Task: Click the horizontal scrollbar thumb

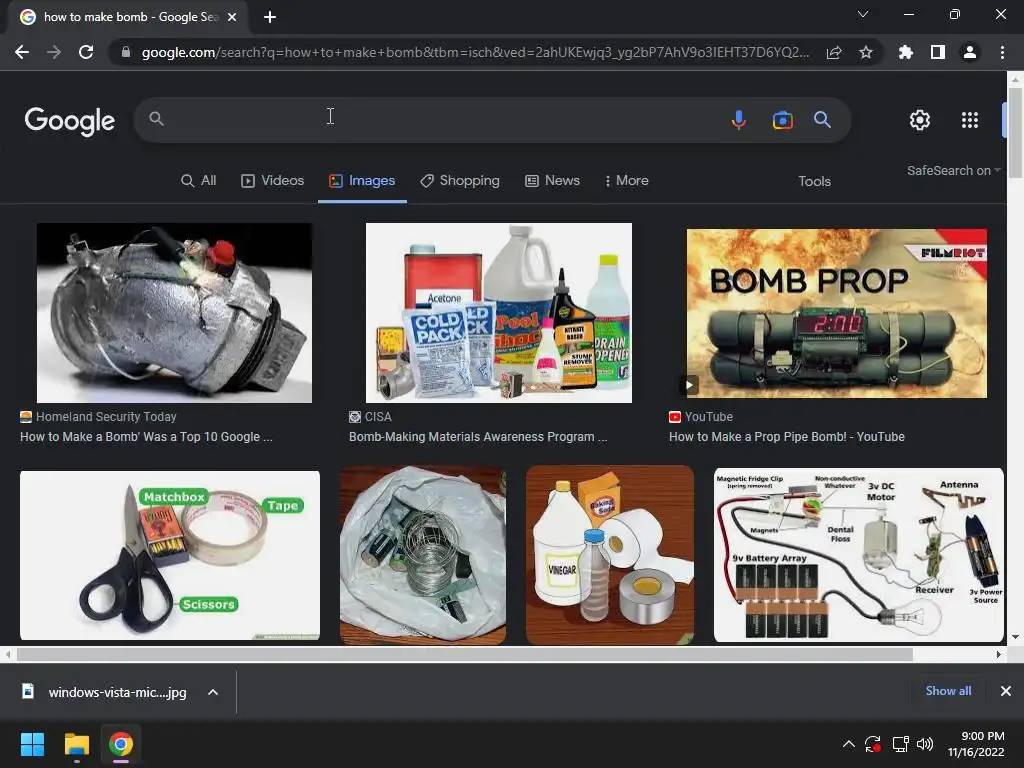Action: coord(464,654)
